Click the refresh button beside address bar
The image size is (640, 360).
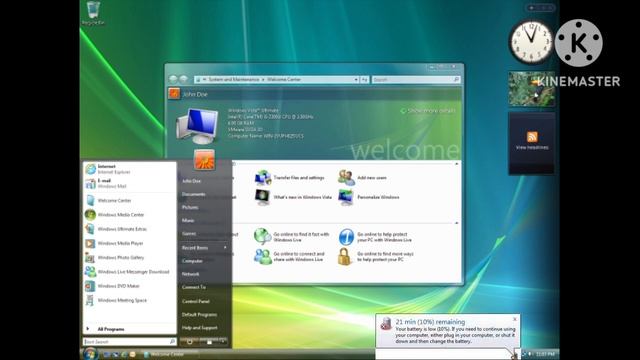click(364, 80)
